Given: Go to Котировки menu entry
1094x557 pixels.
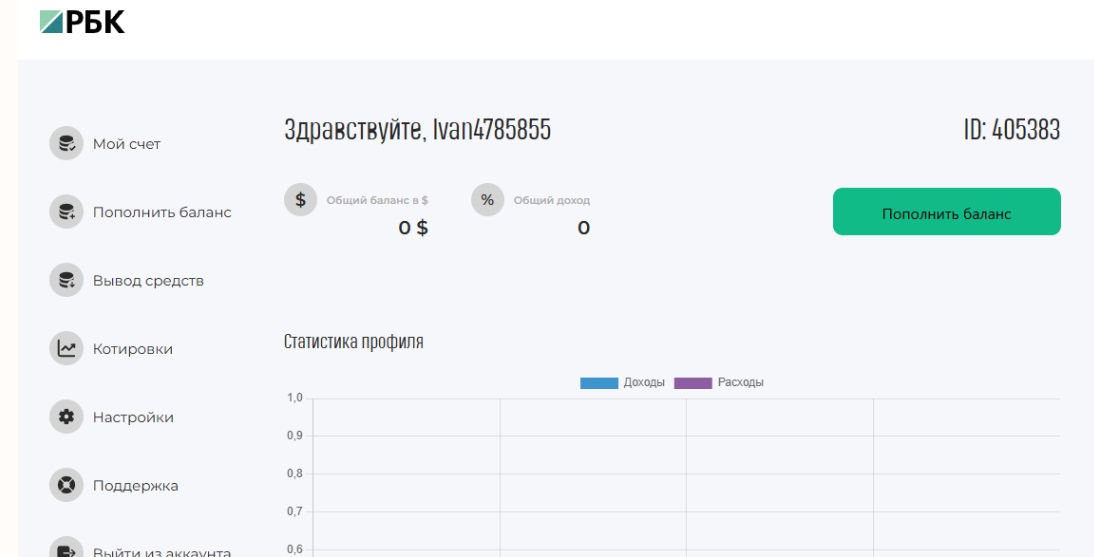Looking at the screenshot, I should [x=133, y=349].
